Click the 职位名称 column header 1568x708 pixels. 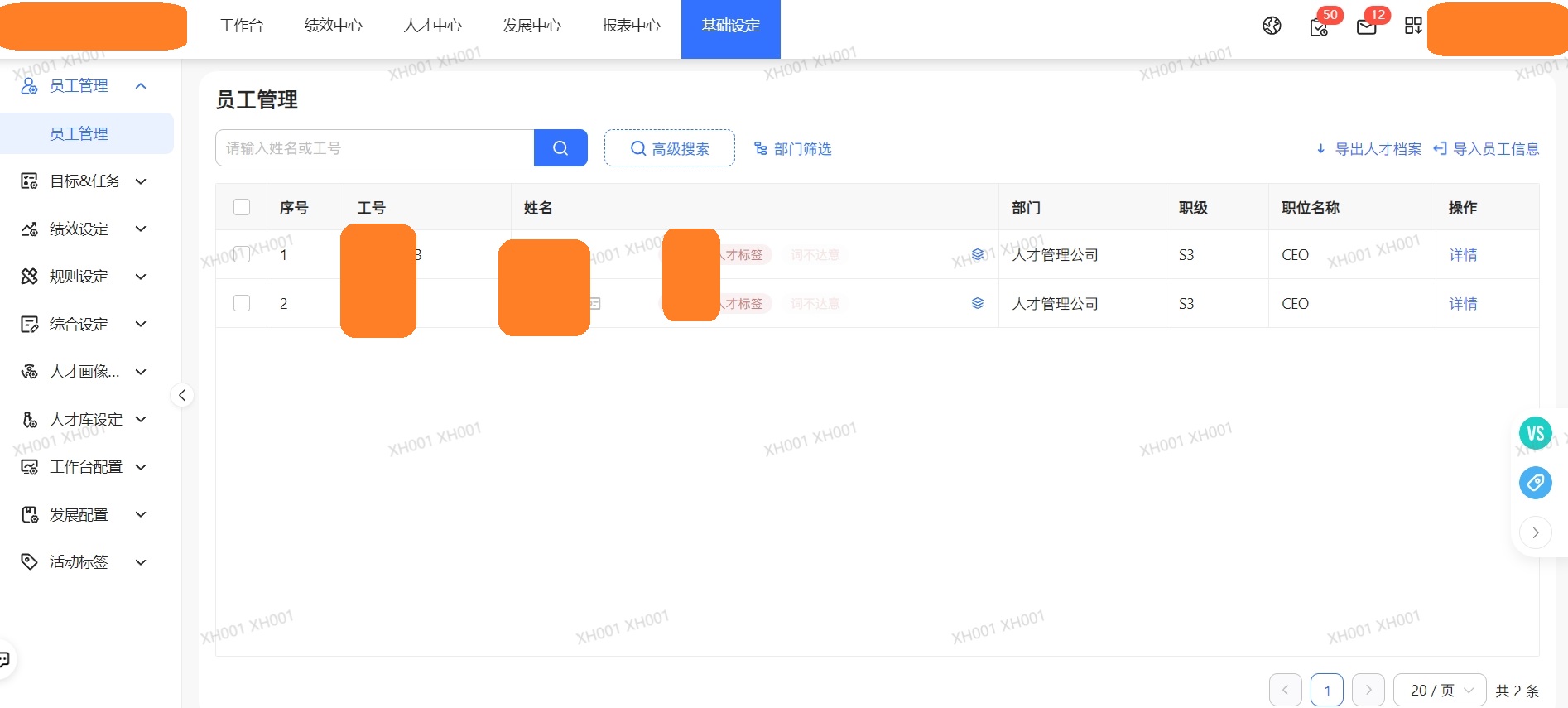1311,208
